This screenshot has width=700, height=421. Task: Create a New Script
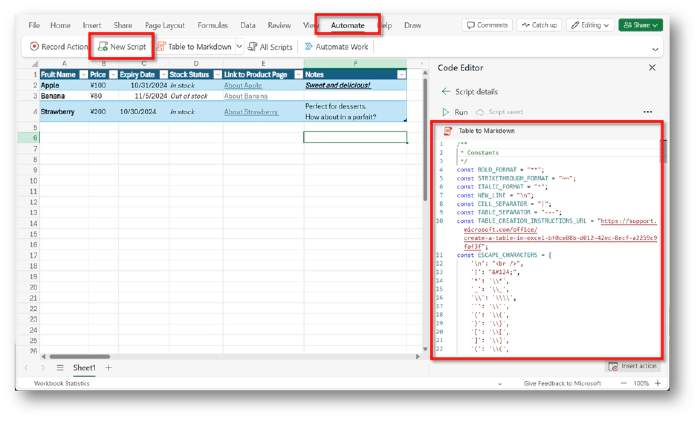point(123,46)
